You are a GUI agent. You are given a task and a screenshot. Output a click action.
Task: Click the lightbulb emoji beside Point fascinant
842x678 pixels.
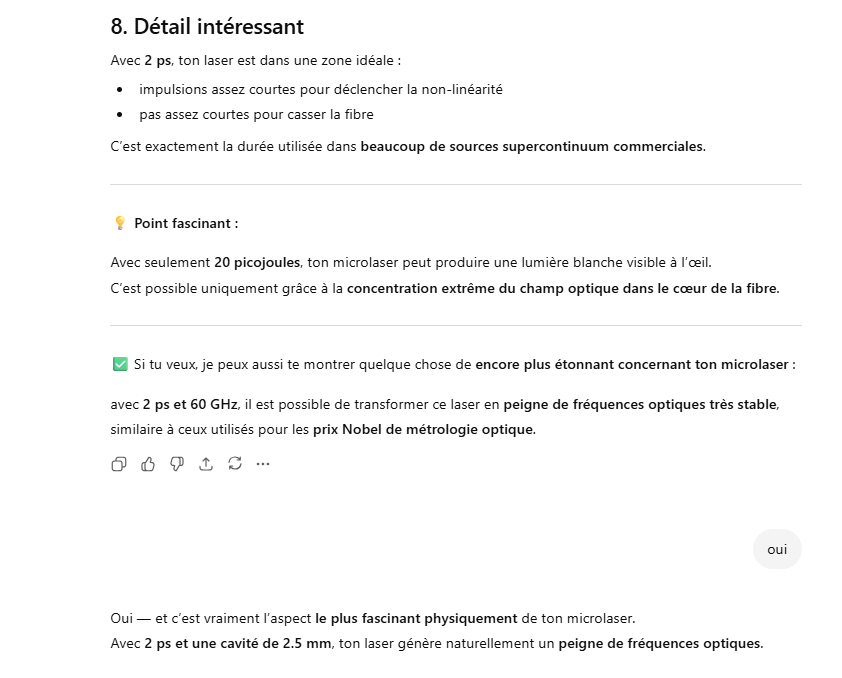[120, 223]
